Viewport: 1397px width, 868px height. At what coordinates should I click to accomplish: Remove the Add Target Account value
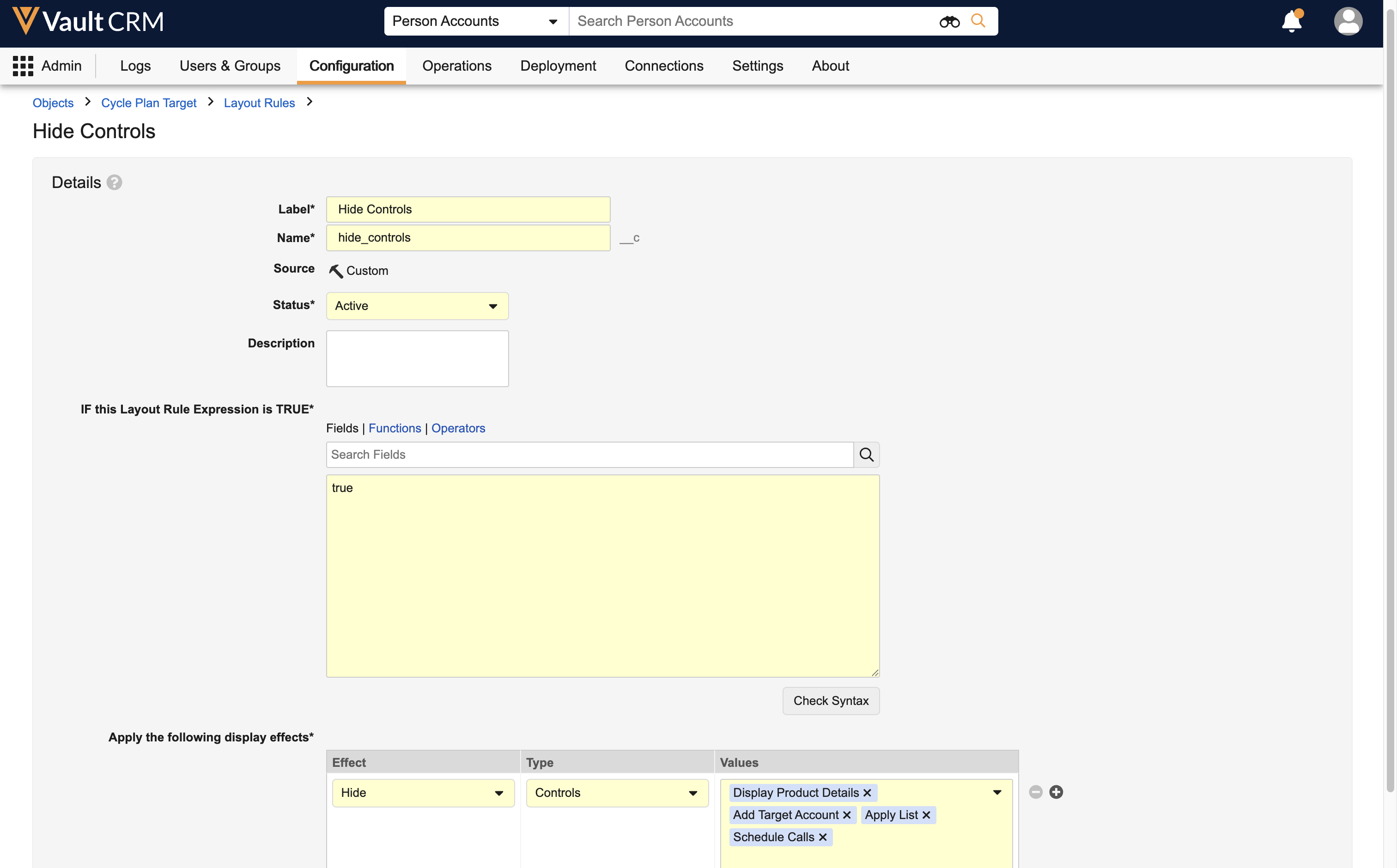(847, 815)
